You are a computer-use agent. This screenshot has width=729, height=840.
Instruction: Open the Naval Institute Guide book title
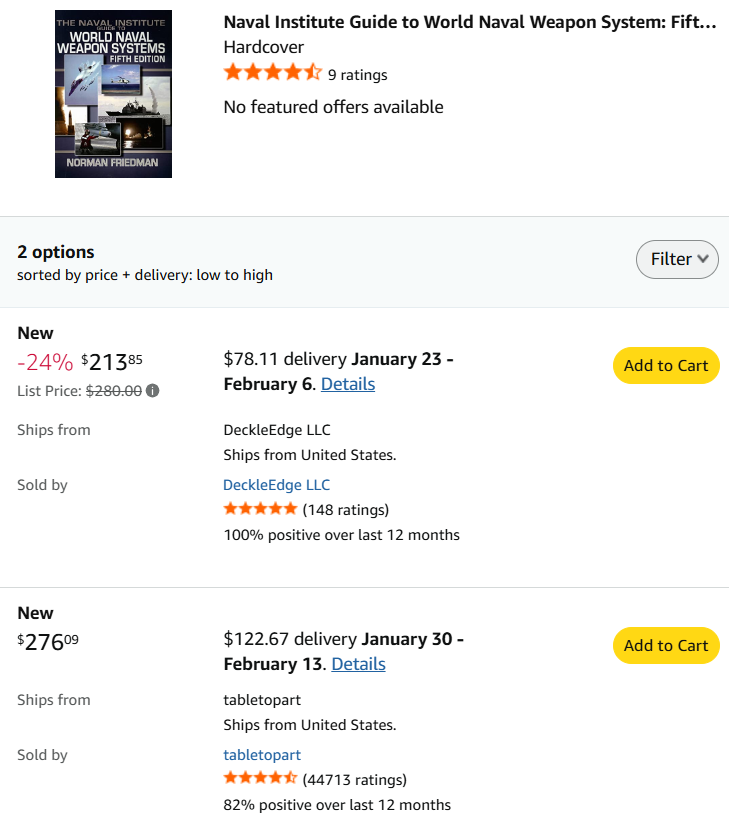[x=469, y=22]
